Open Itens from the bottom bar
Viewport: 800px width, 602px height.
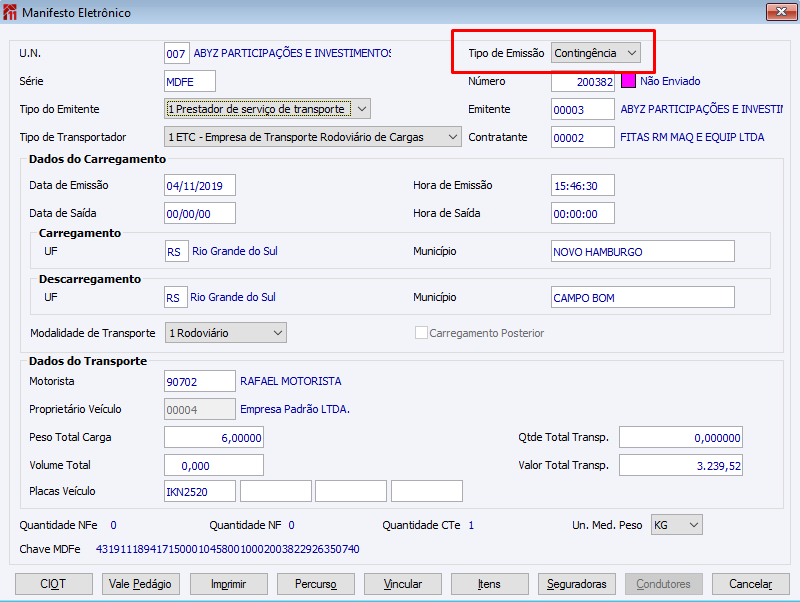(x=490, y=584)
